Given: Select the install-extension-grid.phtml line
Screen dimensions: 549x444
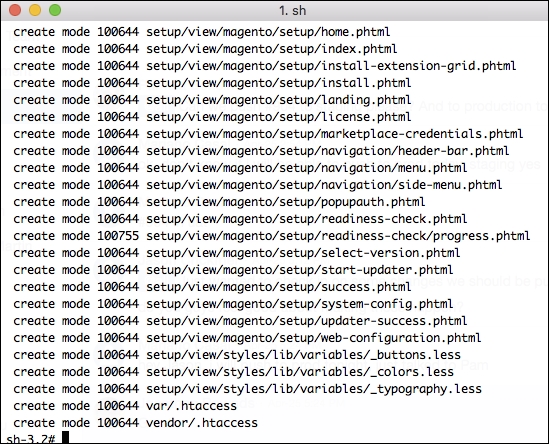Looking at the screenshot, I should [265, 66].
